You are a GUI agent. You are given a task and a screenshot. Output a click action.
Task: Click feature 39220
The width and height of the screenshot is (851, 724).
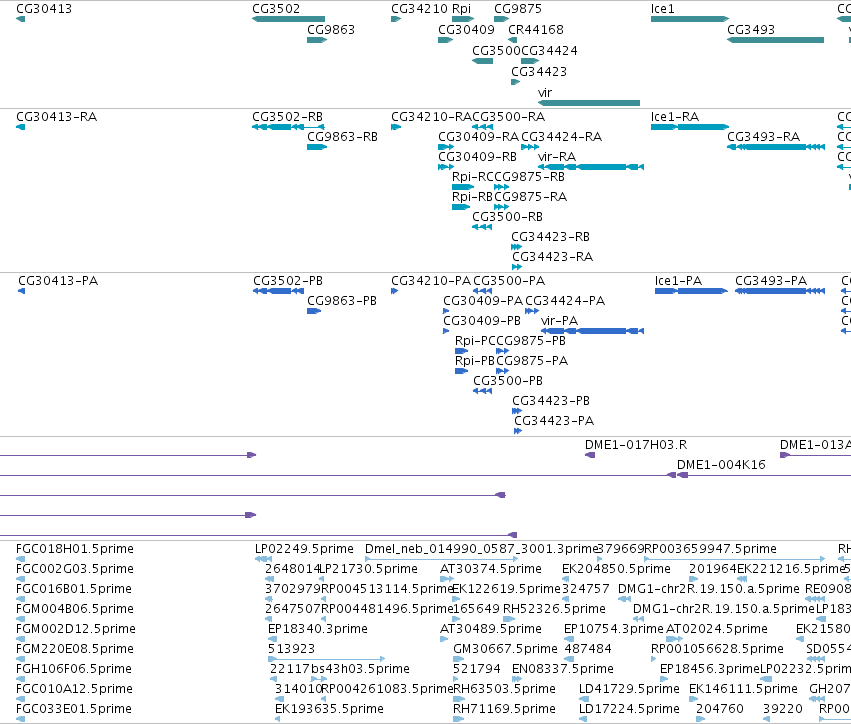[x=766, y=719]
